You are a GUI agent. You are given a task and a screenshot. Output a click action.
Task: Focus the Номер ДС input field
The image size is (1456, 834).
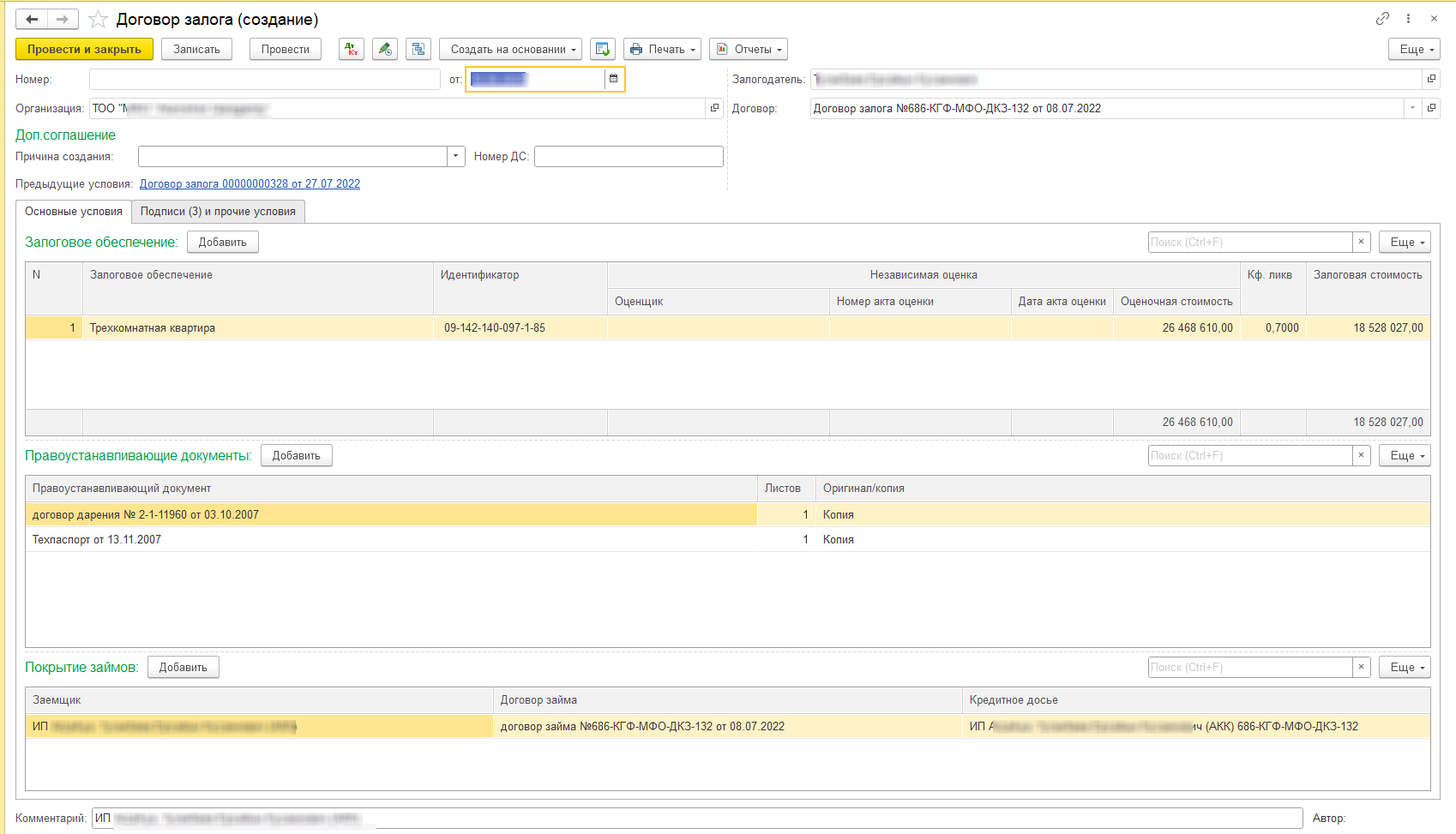pyautogui.click(x=629, y=156)
